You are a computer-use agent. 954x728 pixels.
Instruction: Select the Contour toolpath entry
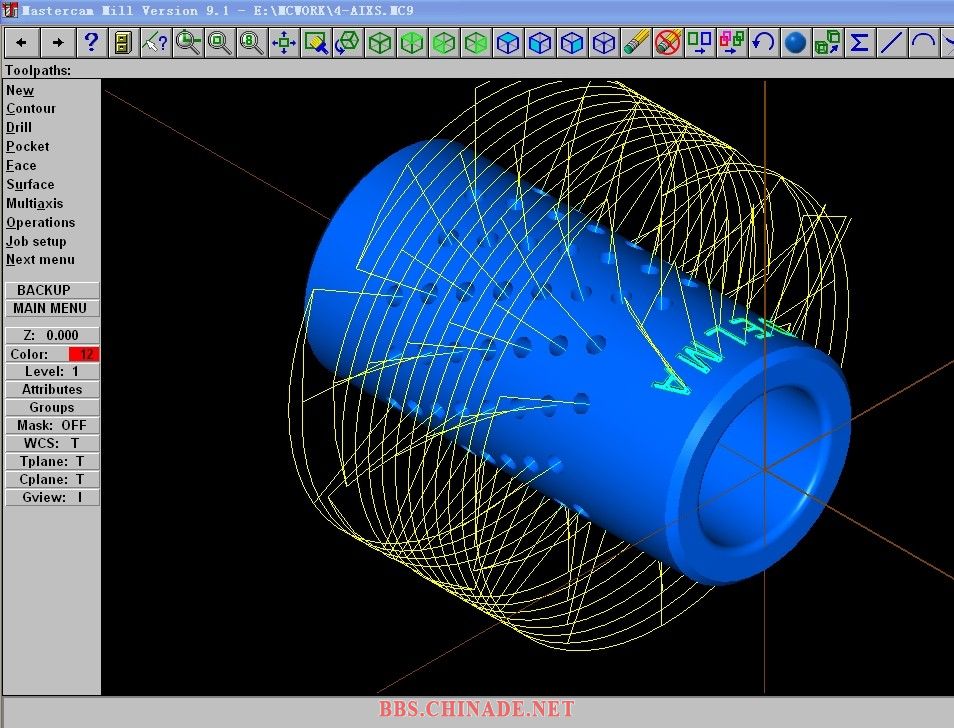tap(31, 108)
